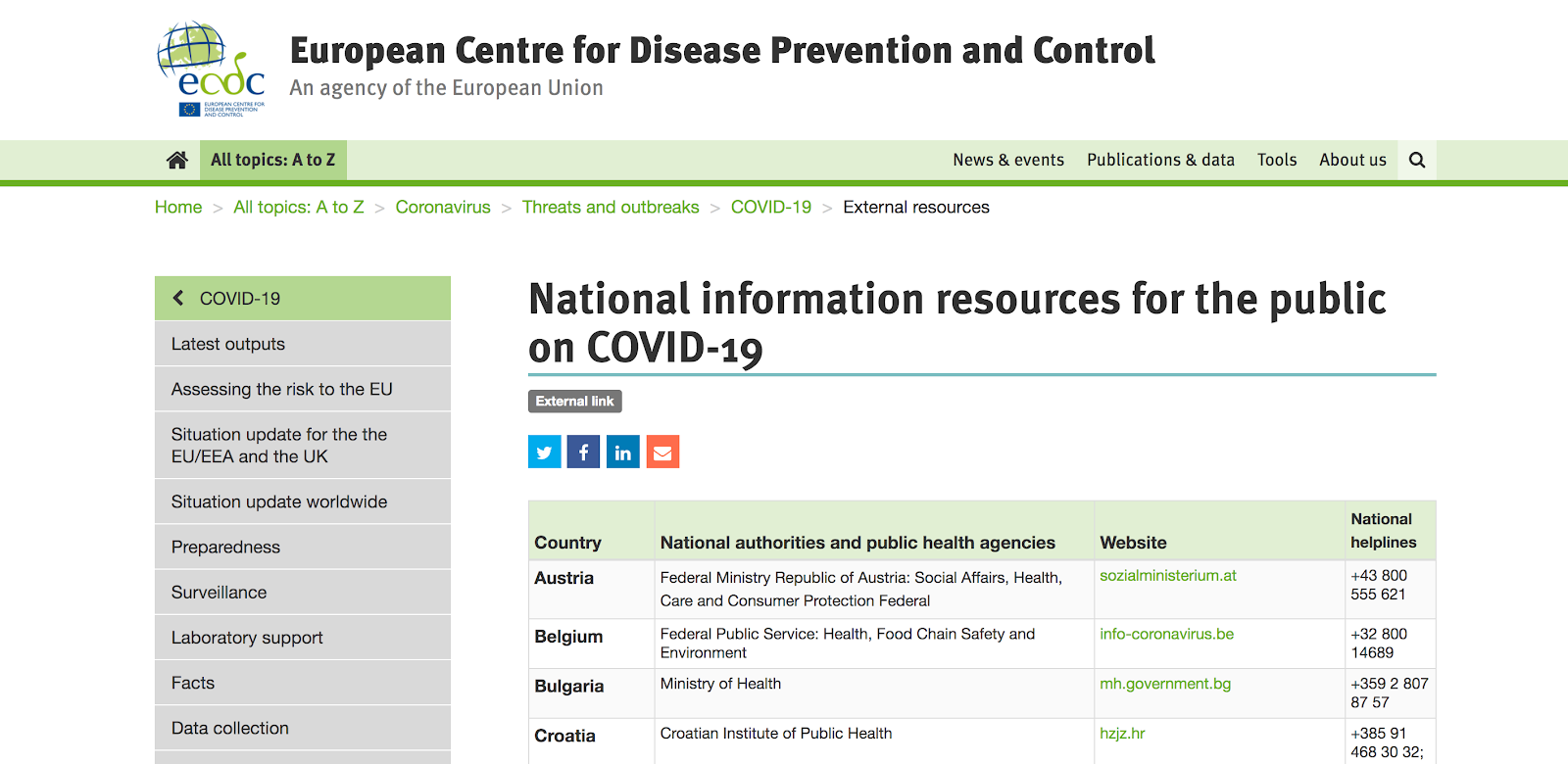Viewport: 1568px width, 764px height.
Task: Open the About us menu
Action: (x=1352, y=160)
